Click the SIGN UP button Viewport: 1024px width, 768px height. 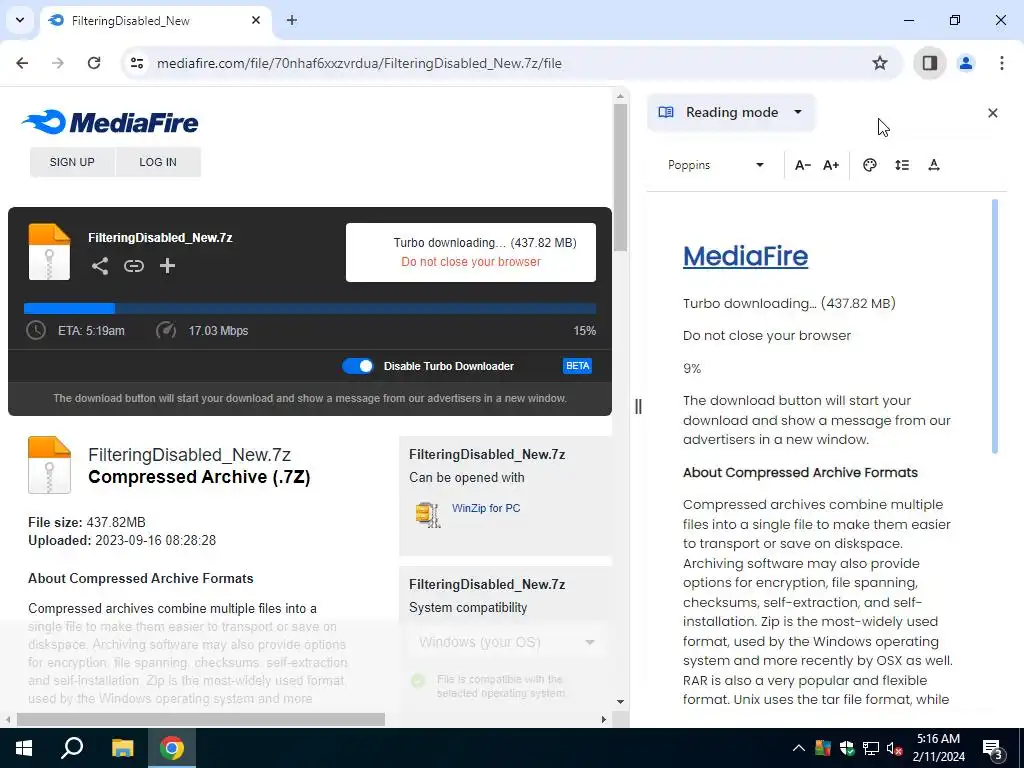72,162
